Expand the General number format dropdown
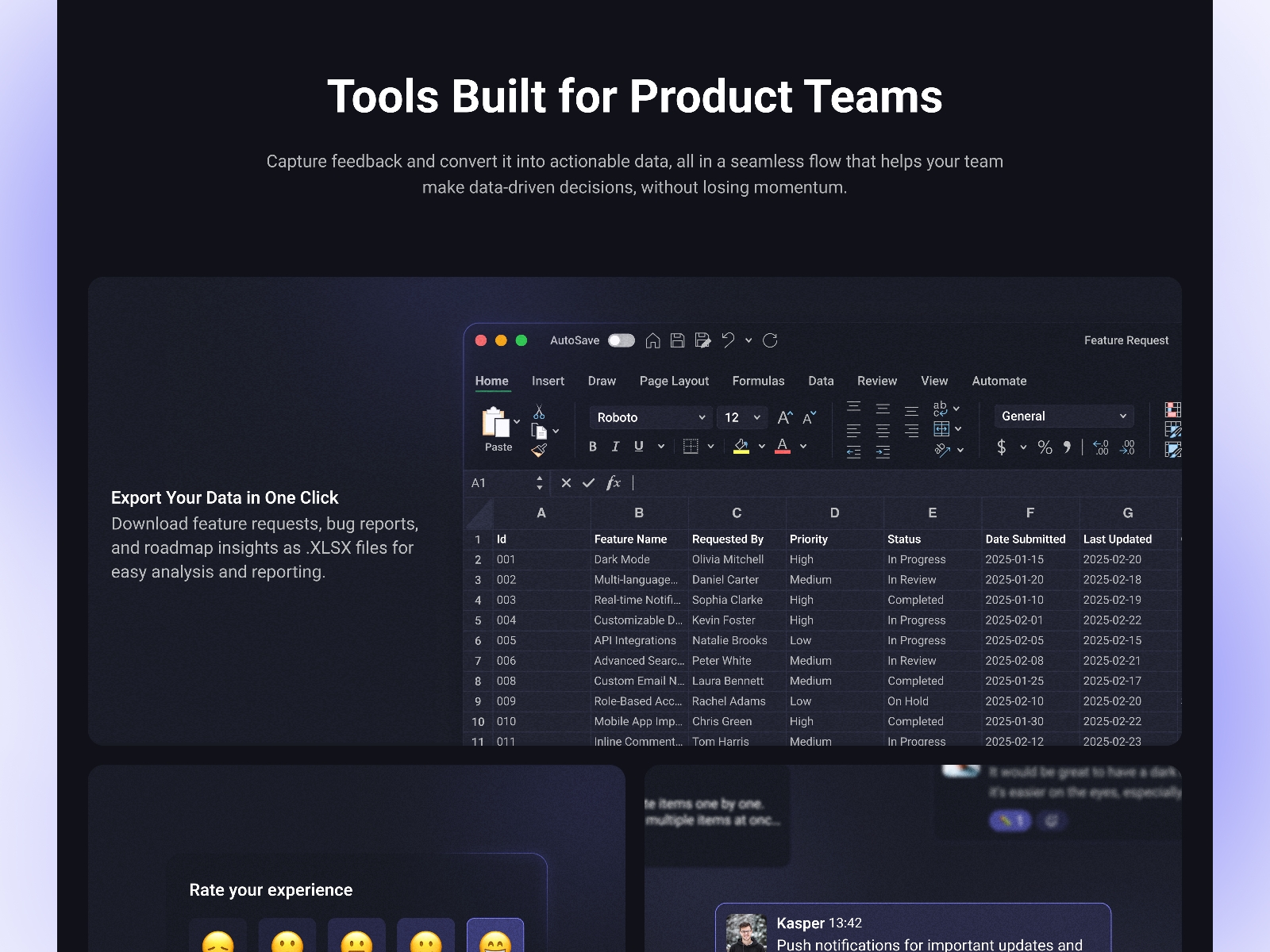Screen dimensions: 1270x952 (1063, 416)
